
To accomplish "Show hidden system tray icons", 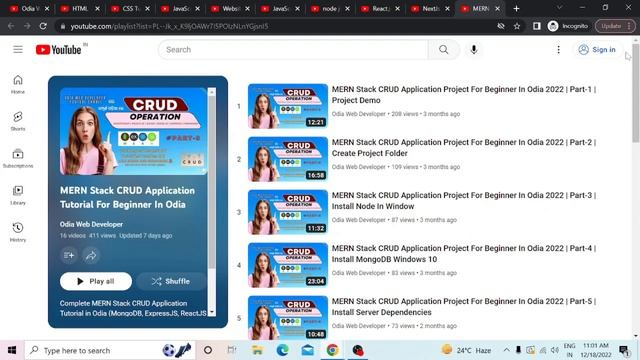I will point(507,350).
